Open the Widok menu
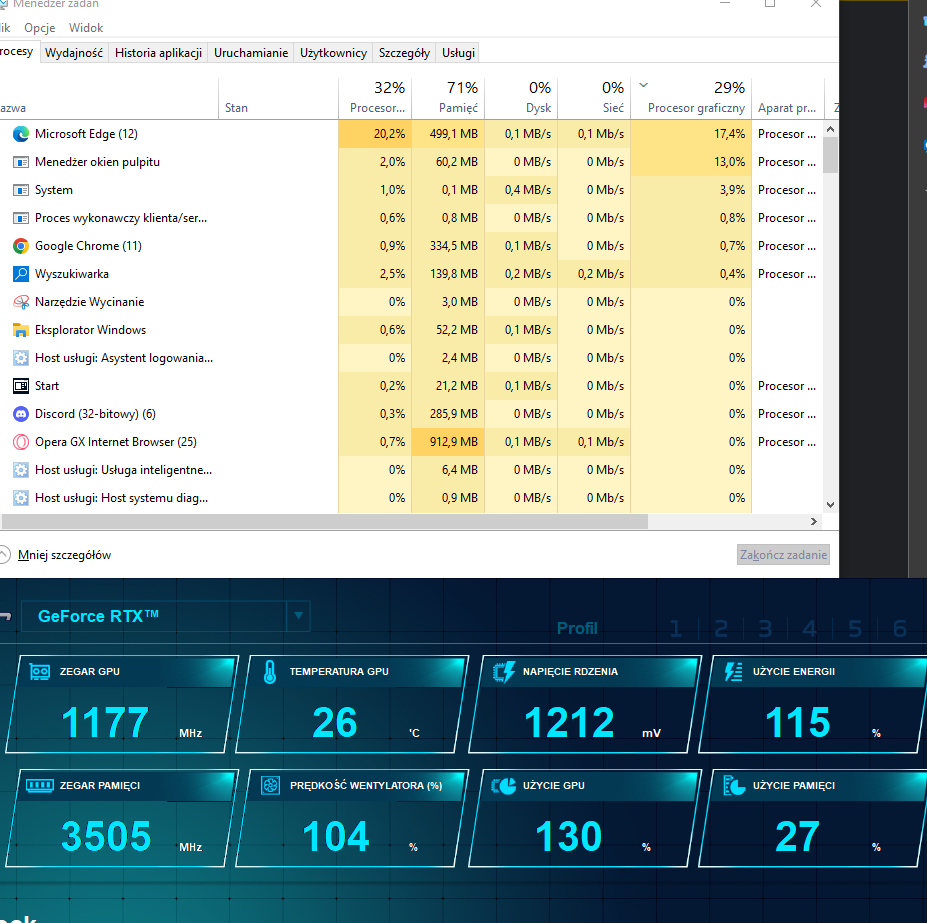This screenshot has width=927, height=923. [86, 28]
